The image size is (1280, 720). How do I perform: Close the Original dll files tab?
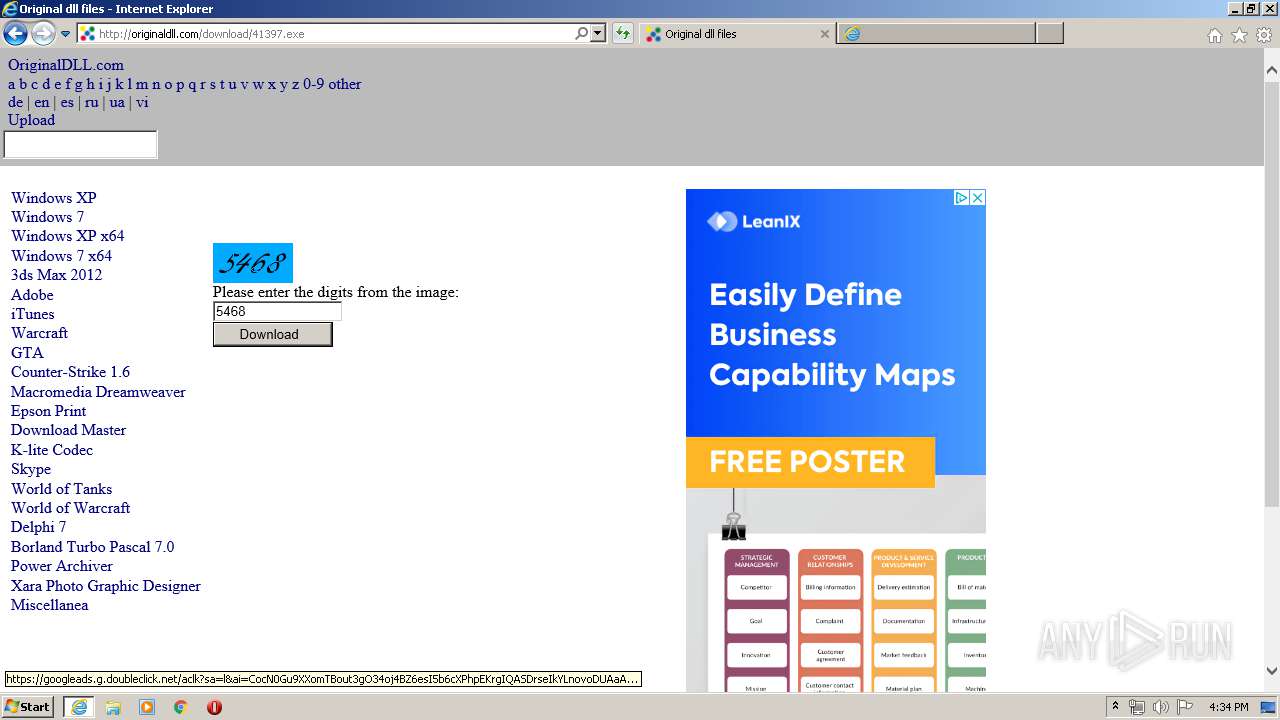[824, 34]
